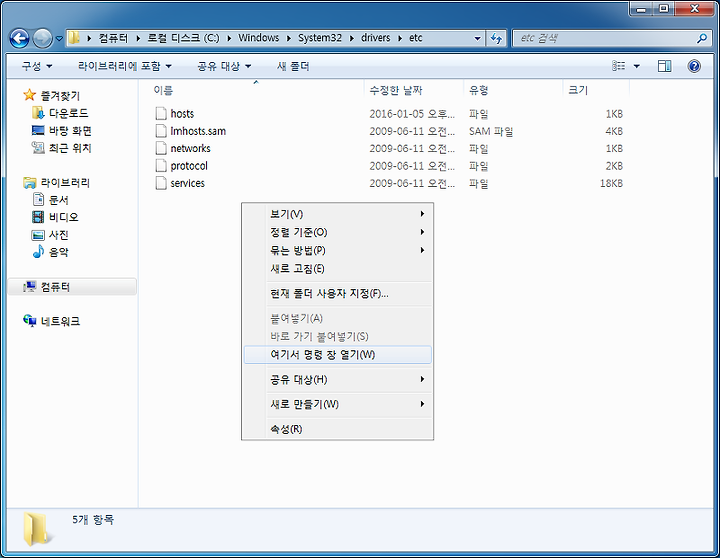Open 정렬 기준(O) submenu
Screen dimensions: 720x558
(x=338, y=232)
